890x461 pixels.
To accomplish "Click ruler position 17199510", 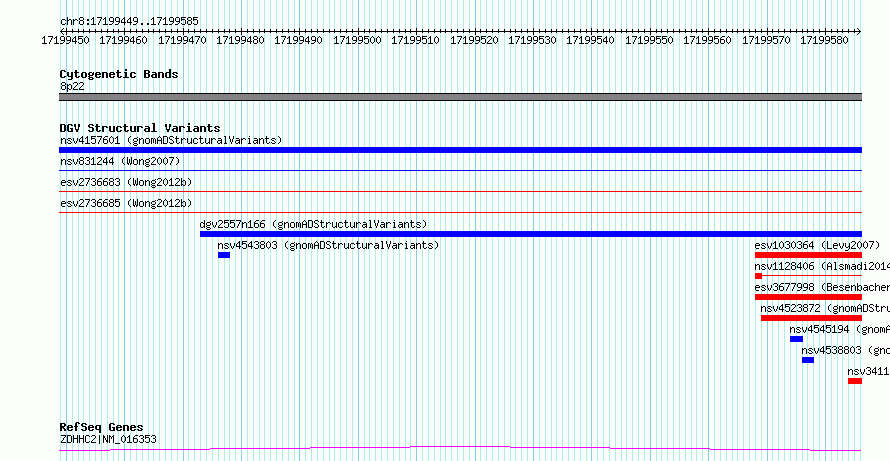I will (x=415, y=40).
